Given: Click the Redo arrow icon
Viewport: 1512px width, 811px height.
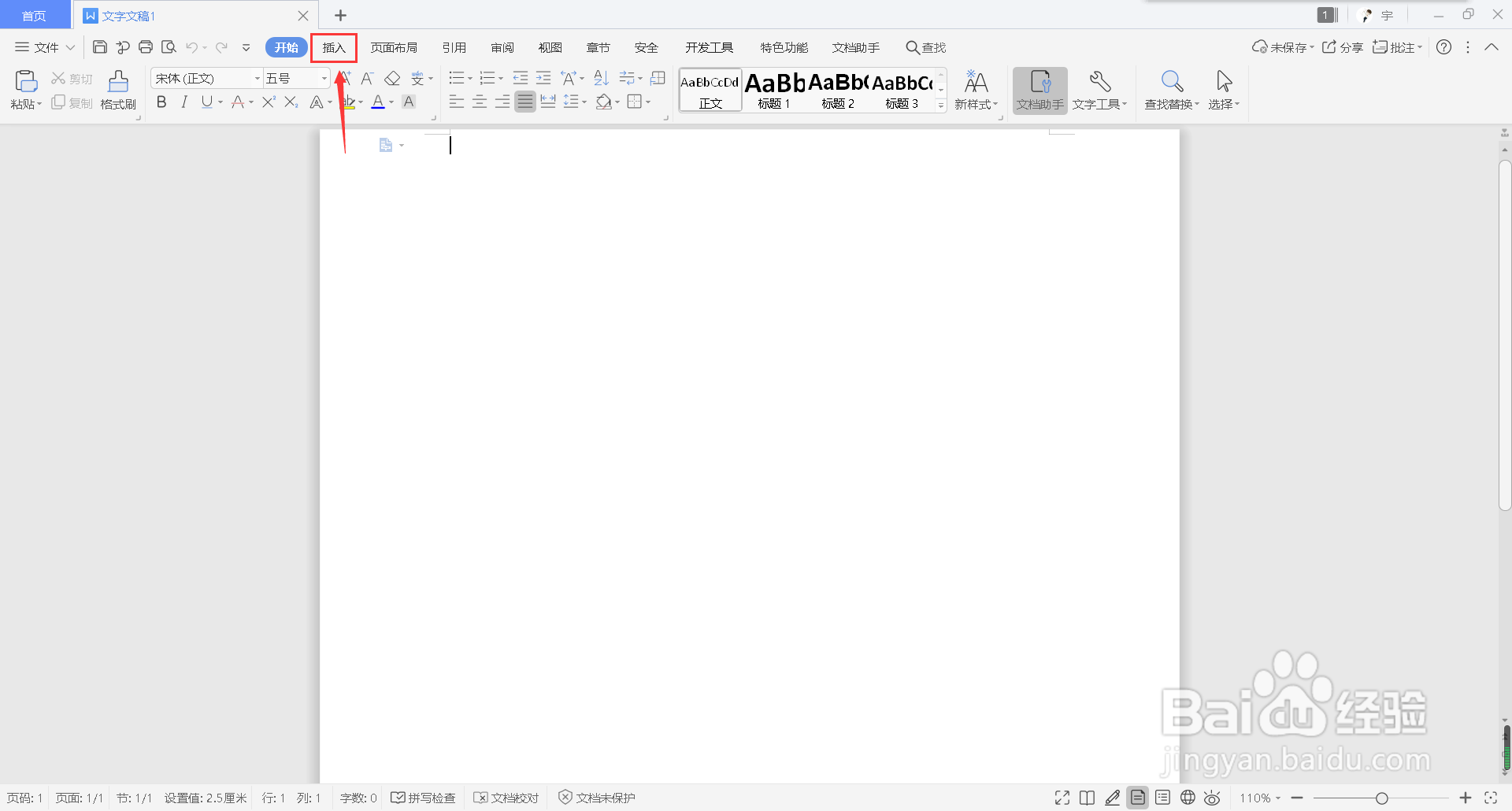Looking at the screenshot, I should pyautogui.click(x=222, y=47).
